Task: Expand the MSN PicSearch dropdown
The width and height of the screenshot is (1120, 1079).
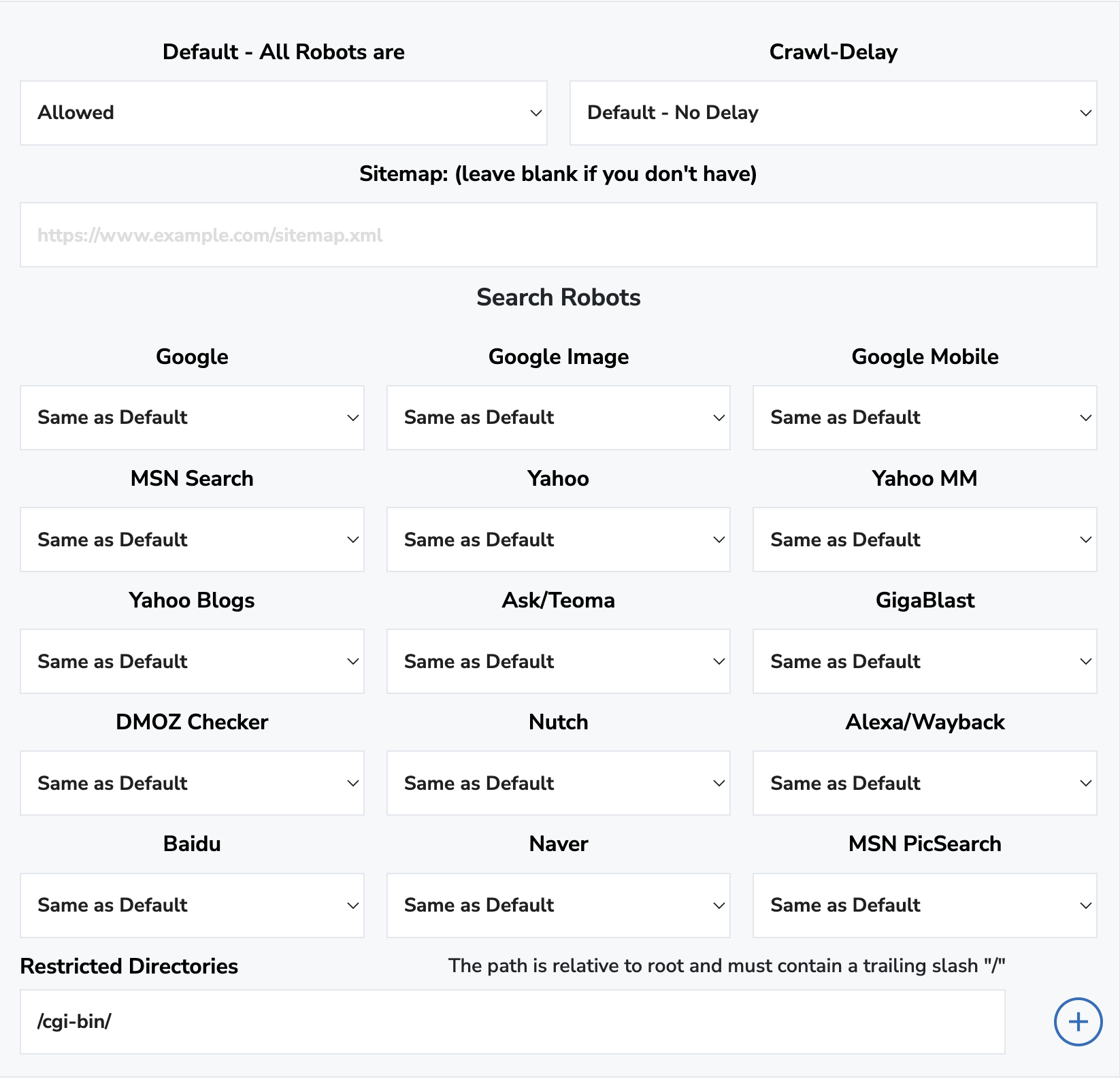Action: (925, 906)
